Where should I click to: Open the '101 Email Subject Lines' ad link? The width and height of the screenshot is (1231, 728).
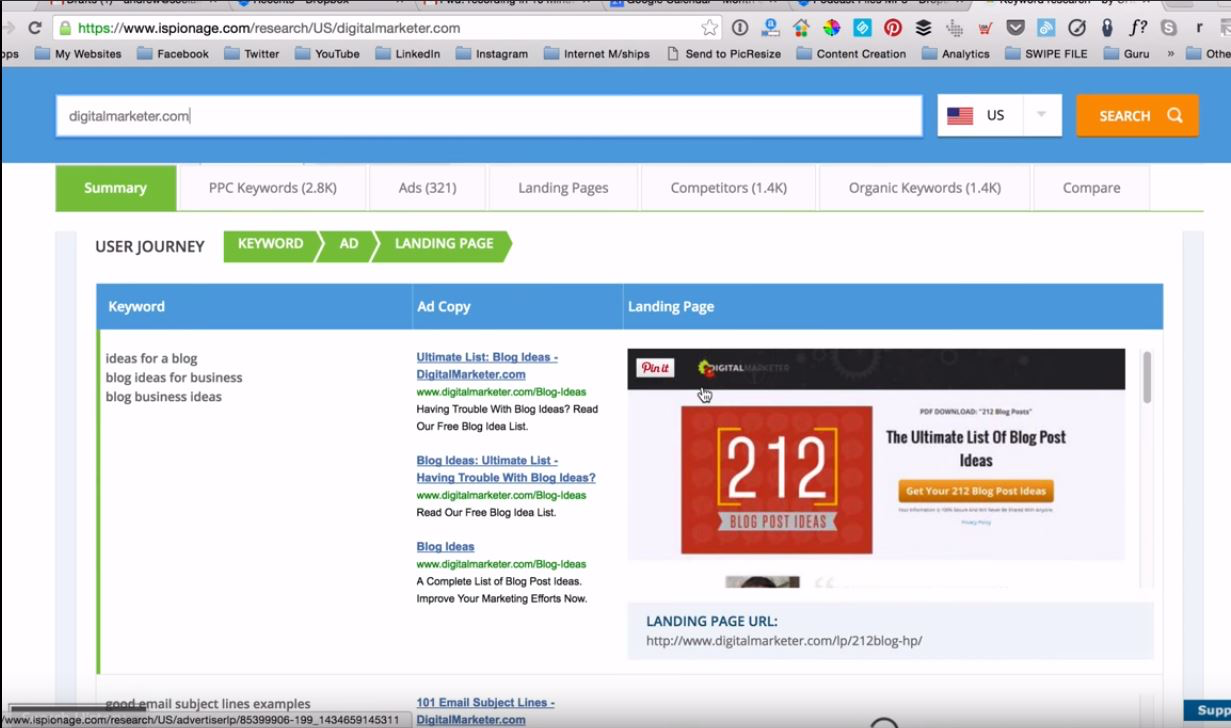(x=486, y=711)
